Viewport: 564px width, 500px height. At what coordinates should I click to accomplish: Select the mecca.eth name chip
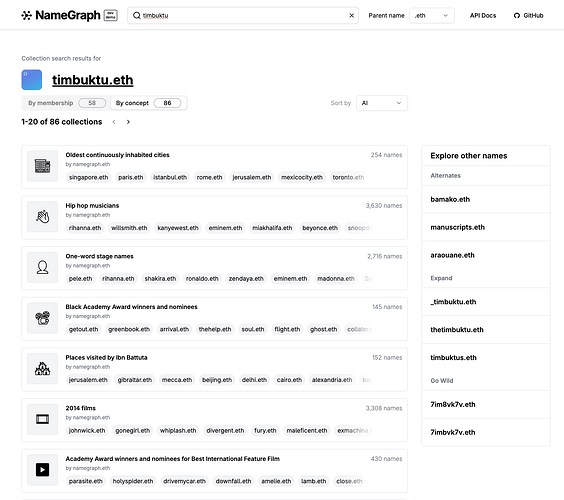(x=177, y=380)
